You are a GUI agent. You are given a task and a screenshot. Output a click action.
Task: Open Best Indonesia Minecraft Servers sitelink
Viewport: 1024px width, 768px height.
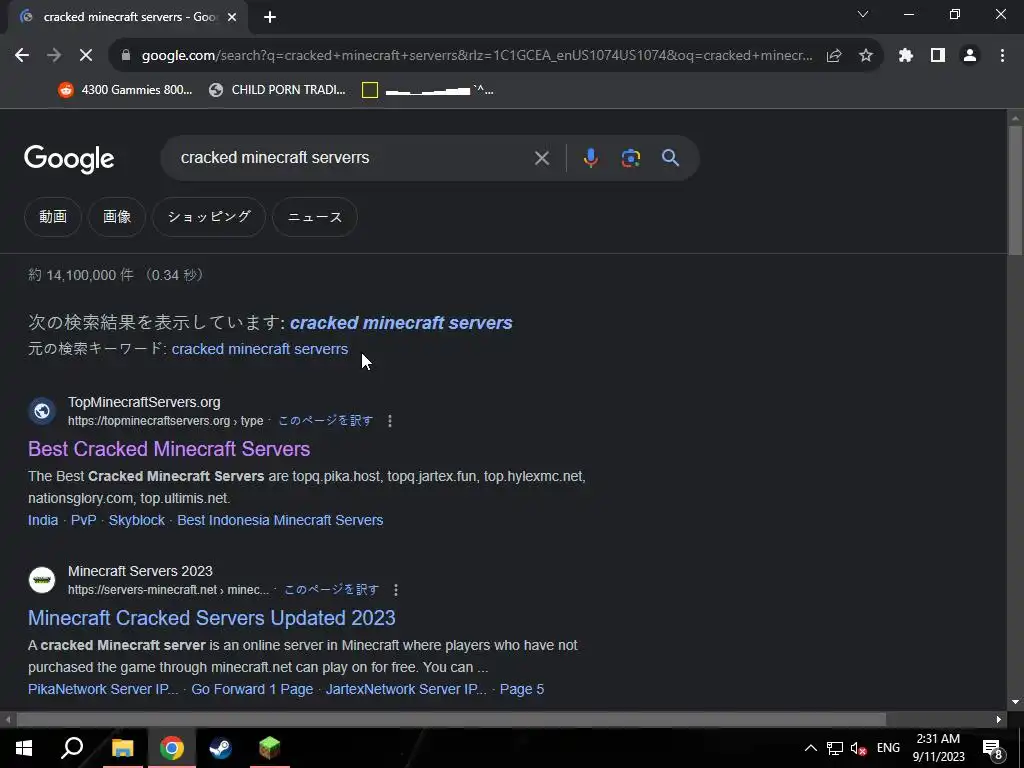coord(280,520)
